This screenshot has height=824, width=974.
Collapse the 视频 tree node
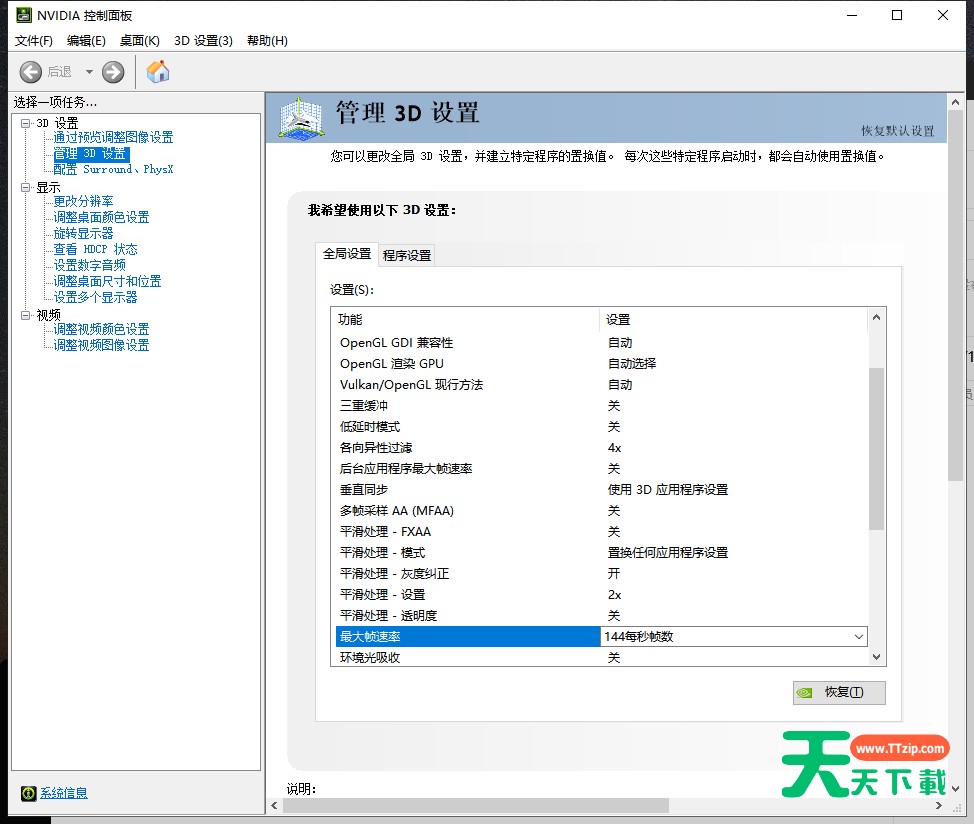26,315
